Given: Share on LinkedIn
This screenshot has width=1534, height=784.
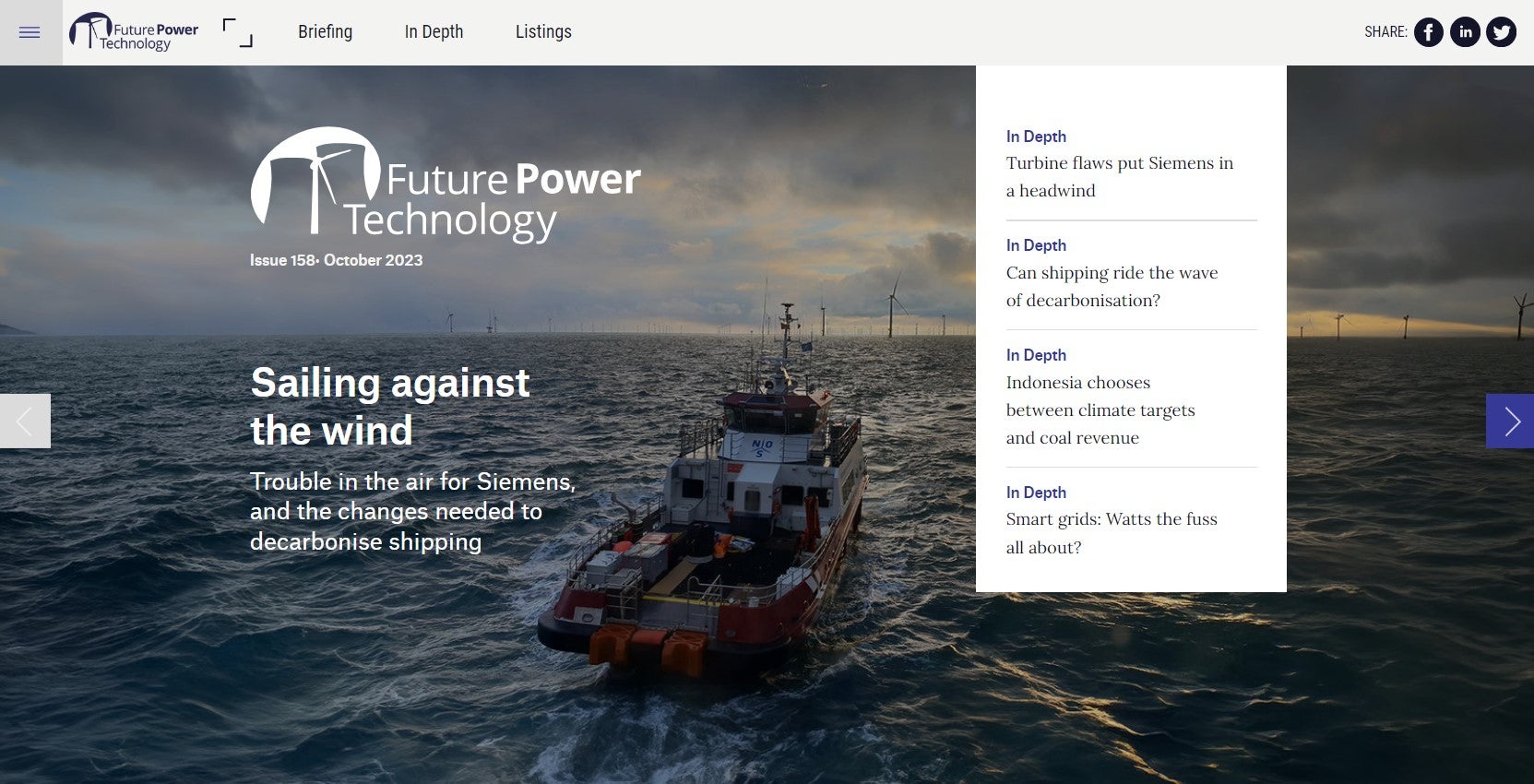Looking at the screenshot, I should pyautogui.click(x=1465, y=32).
